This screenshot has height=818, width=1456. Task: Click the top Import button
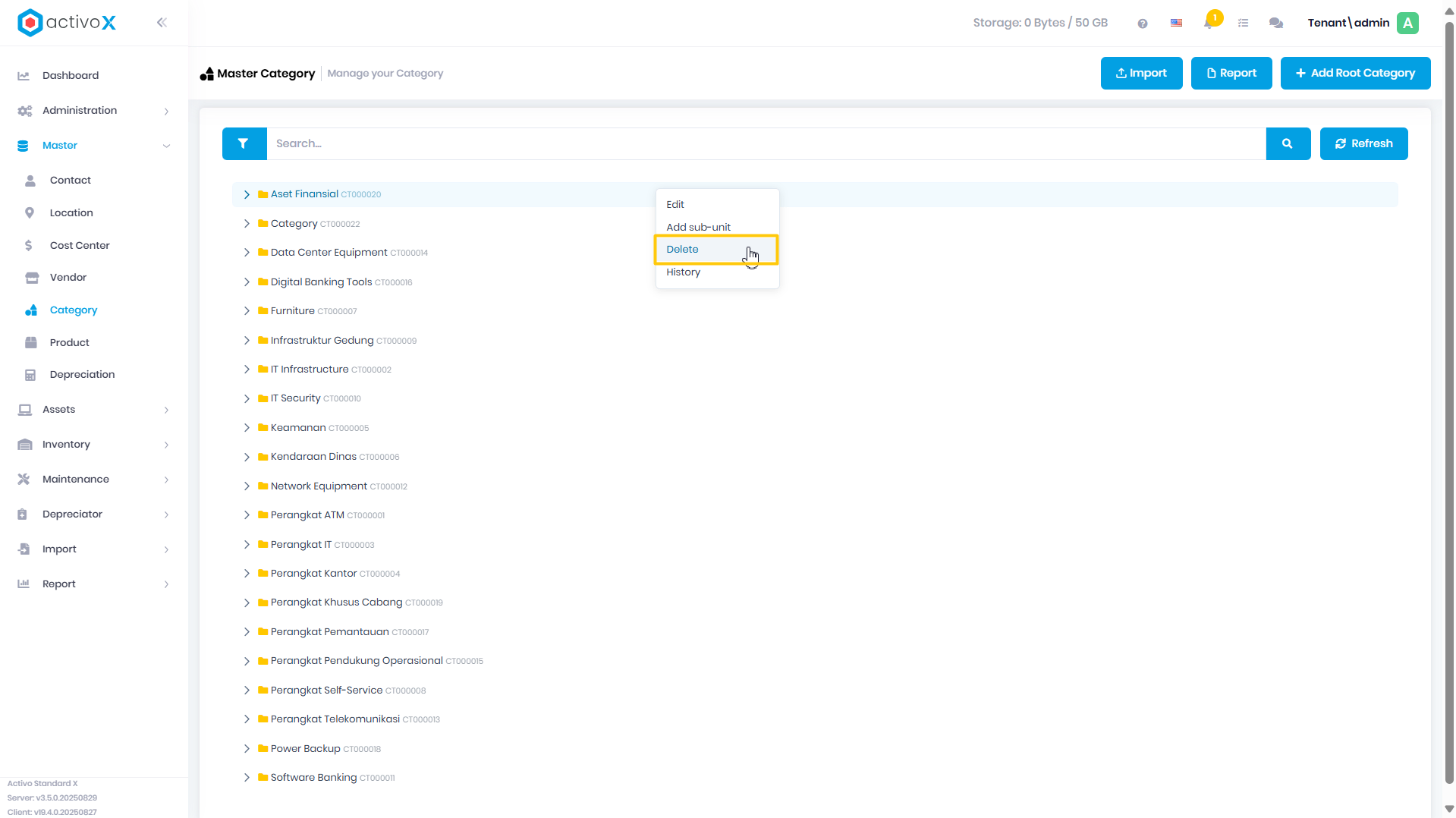(x=1141, y=74)
